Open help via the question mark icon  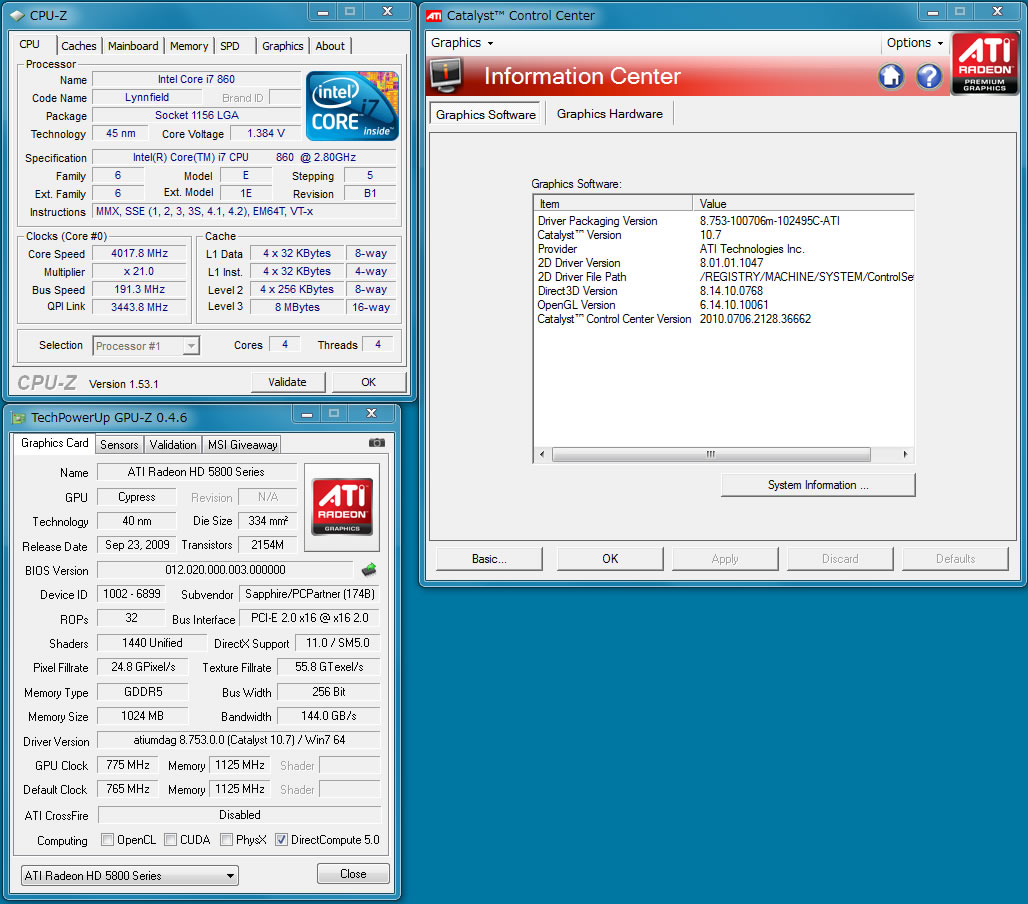click(929, 76)
